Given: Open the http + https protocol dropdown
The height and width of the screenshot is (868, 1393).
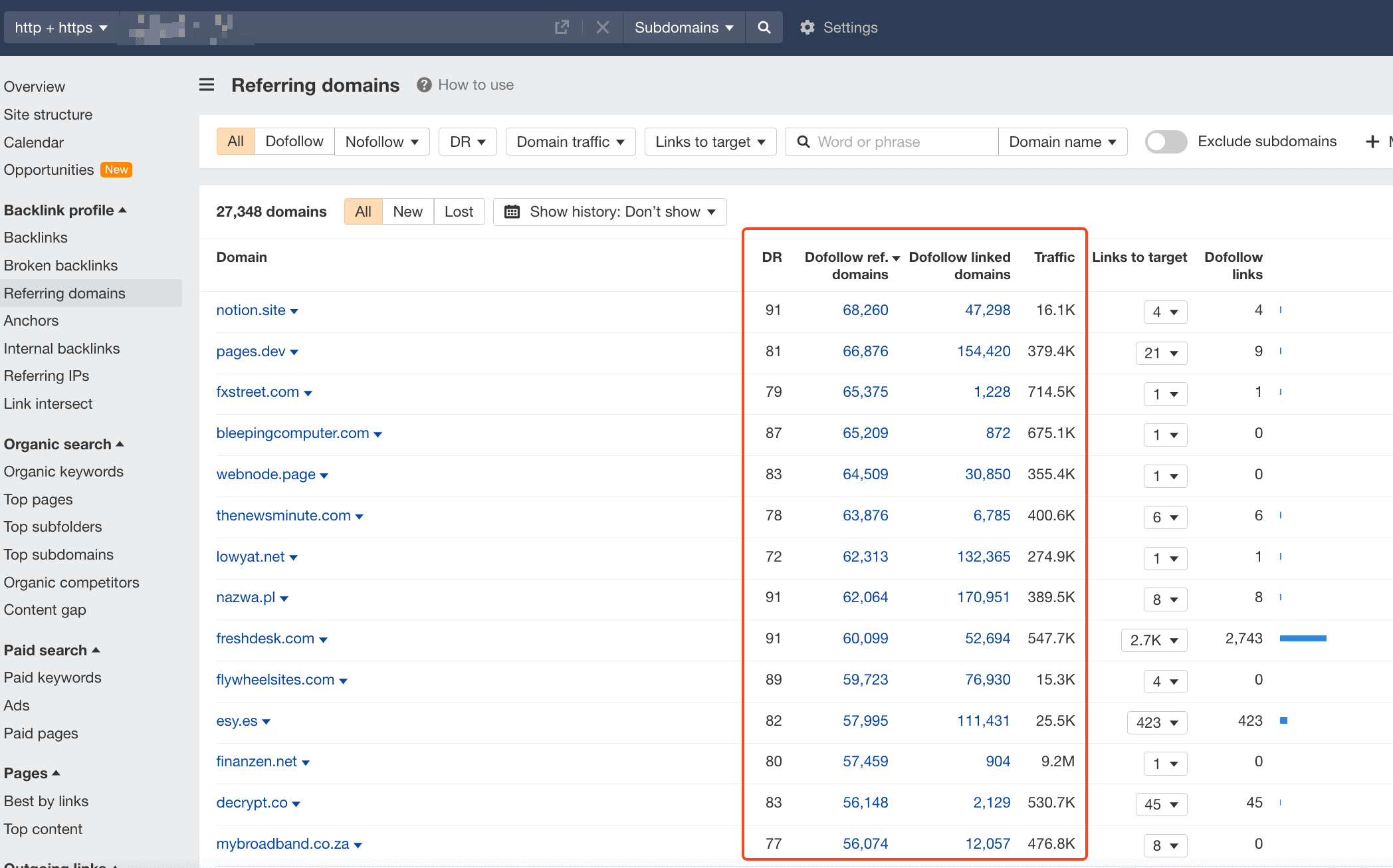Looking at the screenshot, I should tap(60, 27).
